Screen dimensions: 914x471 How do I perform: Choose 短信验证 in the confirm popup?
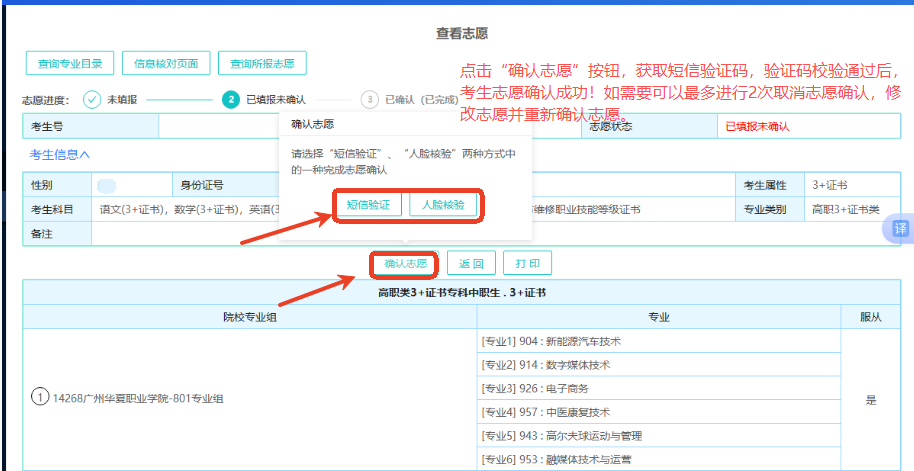(x=368, y=204)
